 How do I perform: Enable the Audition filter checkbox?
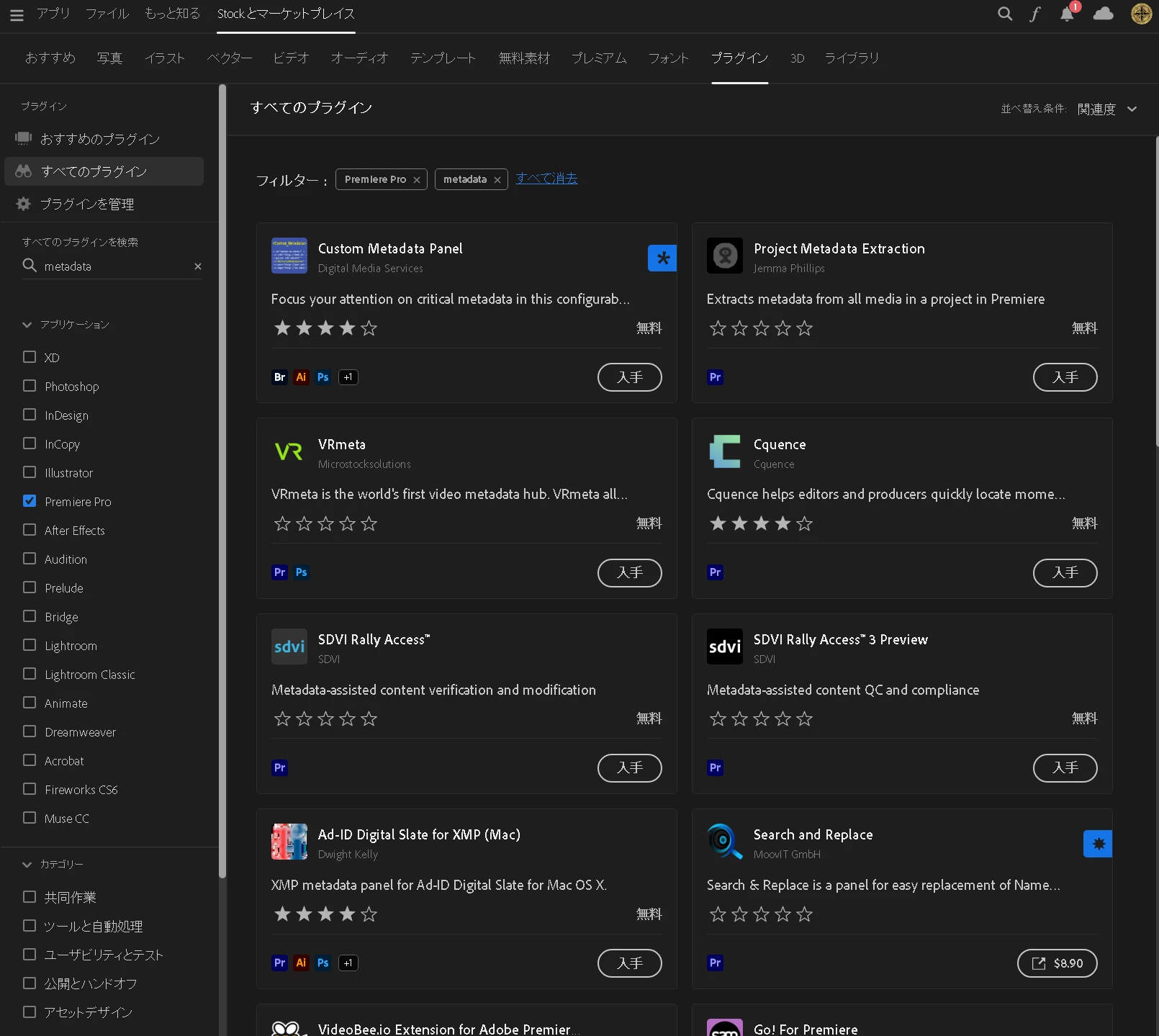tap(30, 559)
